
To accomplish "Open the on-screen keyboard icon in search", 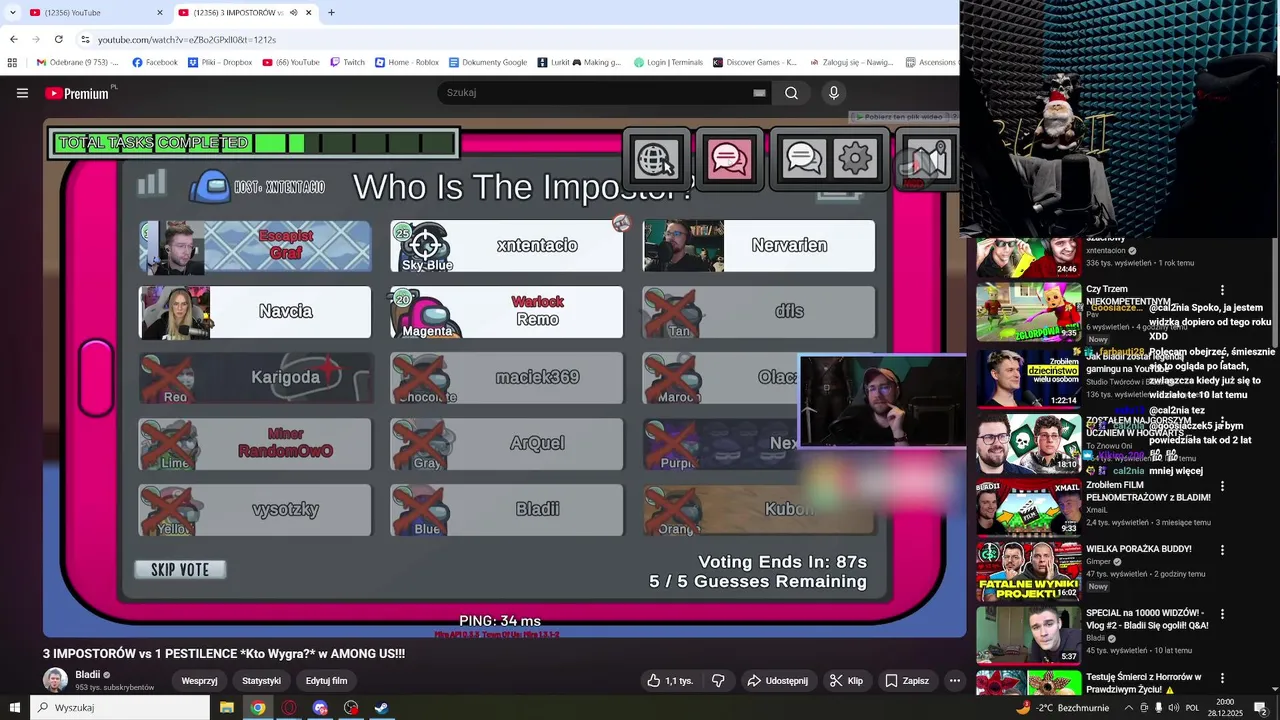I will click(x=759, y=93).
